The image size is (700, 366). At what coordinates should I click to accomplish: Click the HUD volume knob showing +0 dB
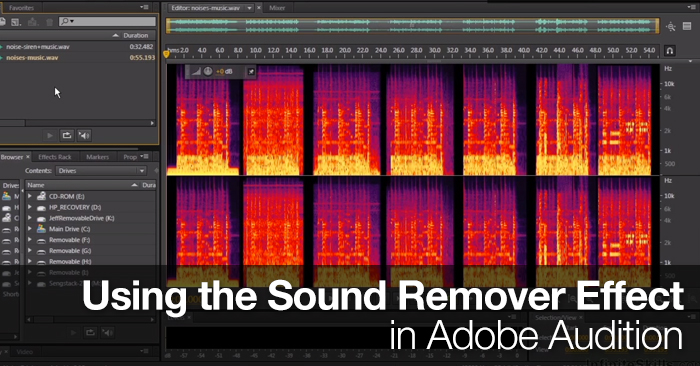tap(208, 71)
